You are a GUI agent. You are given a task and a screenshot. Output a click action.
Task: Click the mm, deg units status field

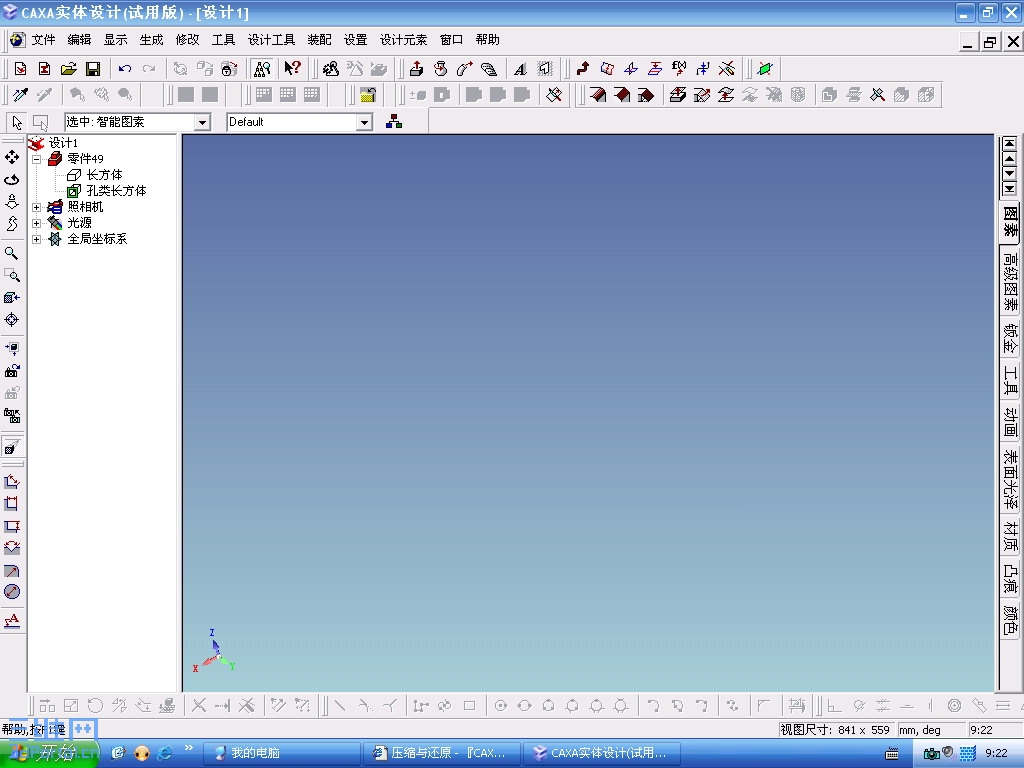coord(931,729)
